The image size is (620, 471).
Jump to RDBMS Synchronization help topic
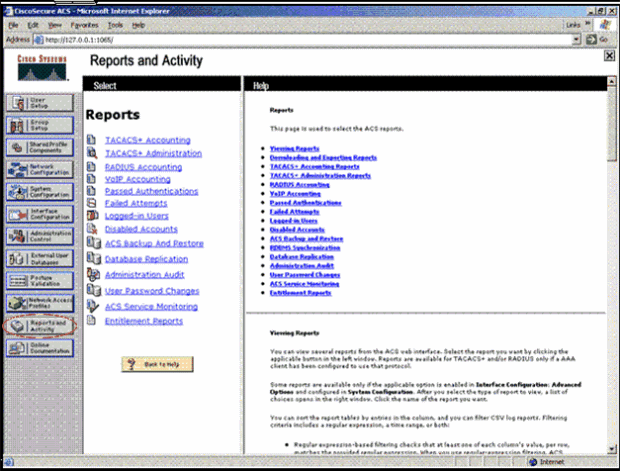[x=305, y=248]
